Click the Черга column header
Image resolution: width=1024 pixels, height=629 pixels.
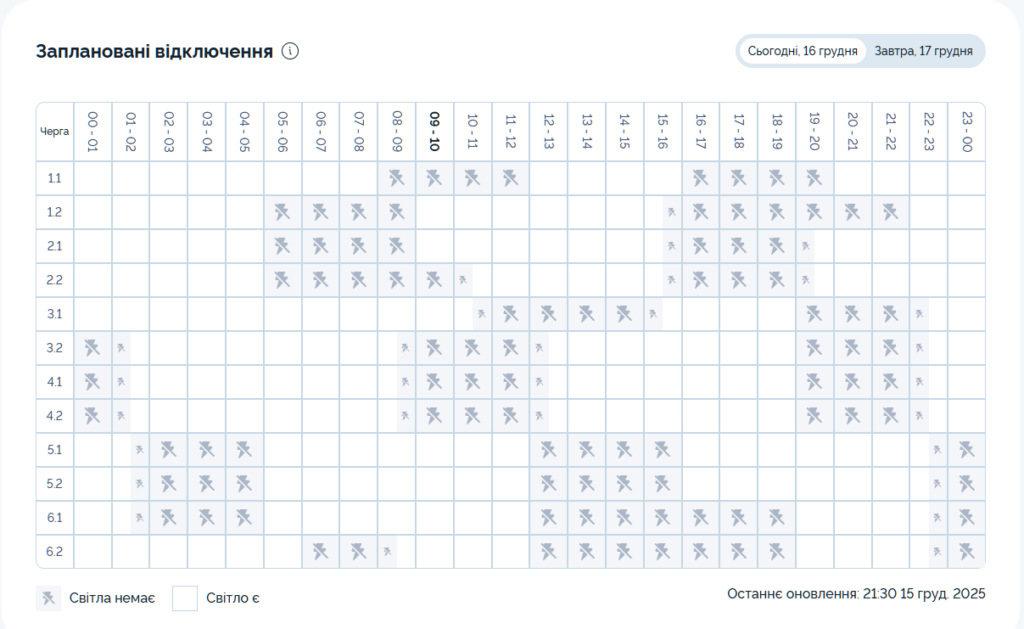coord(55,132)
